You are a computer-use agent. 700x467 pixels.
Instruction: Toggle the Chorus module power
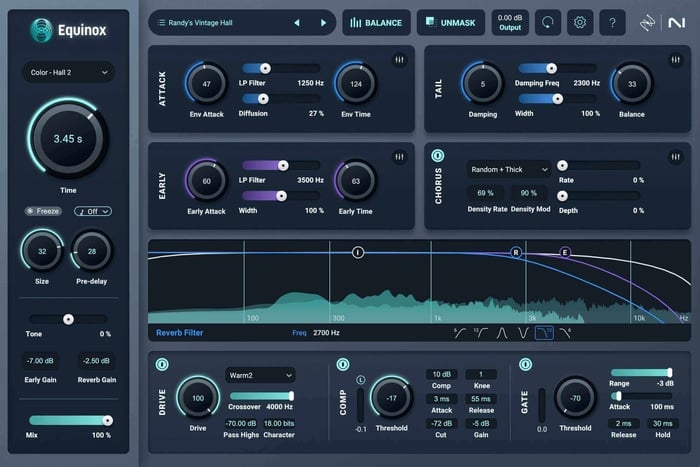pos(438,156)
